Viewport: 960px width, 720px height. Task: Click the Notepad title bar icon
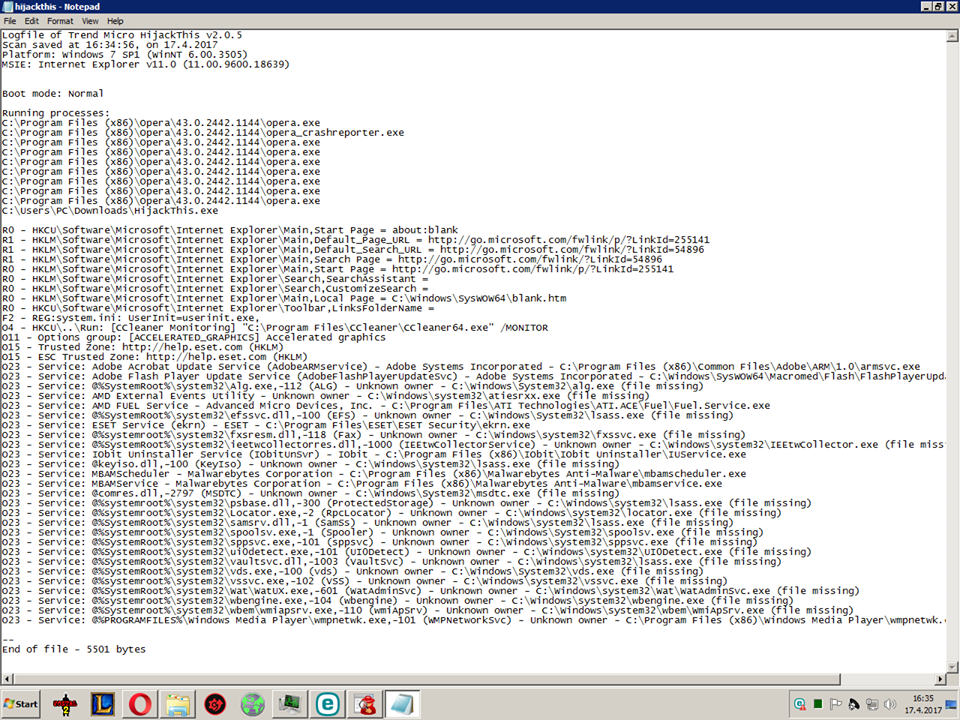[x=7, y=7]
